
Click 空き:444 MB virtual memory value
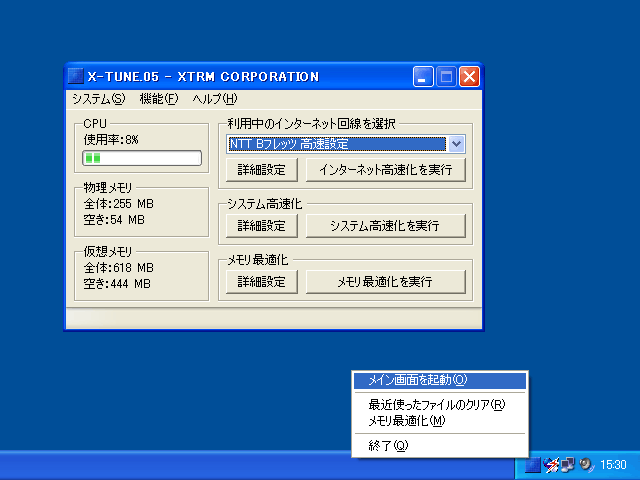click(117, 284)
